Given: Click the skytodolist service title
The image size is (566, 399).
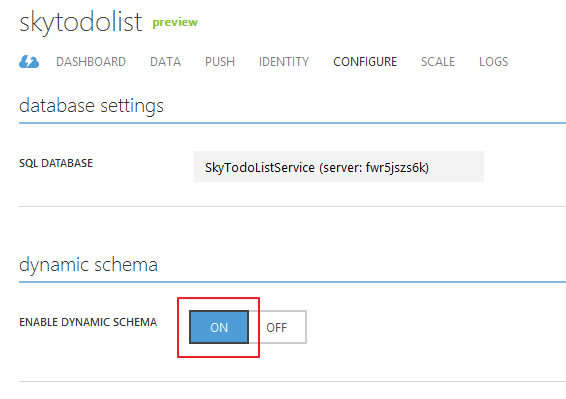Looking at the screenshot, I should [x=80, y=22].
